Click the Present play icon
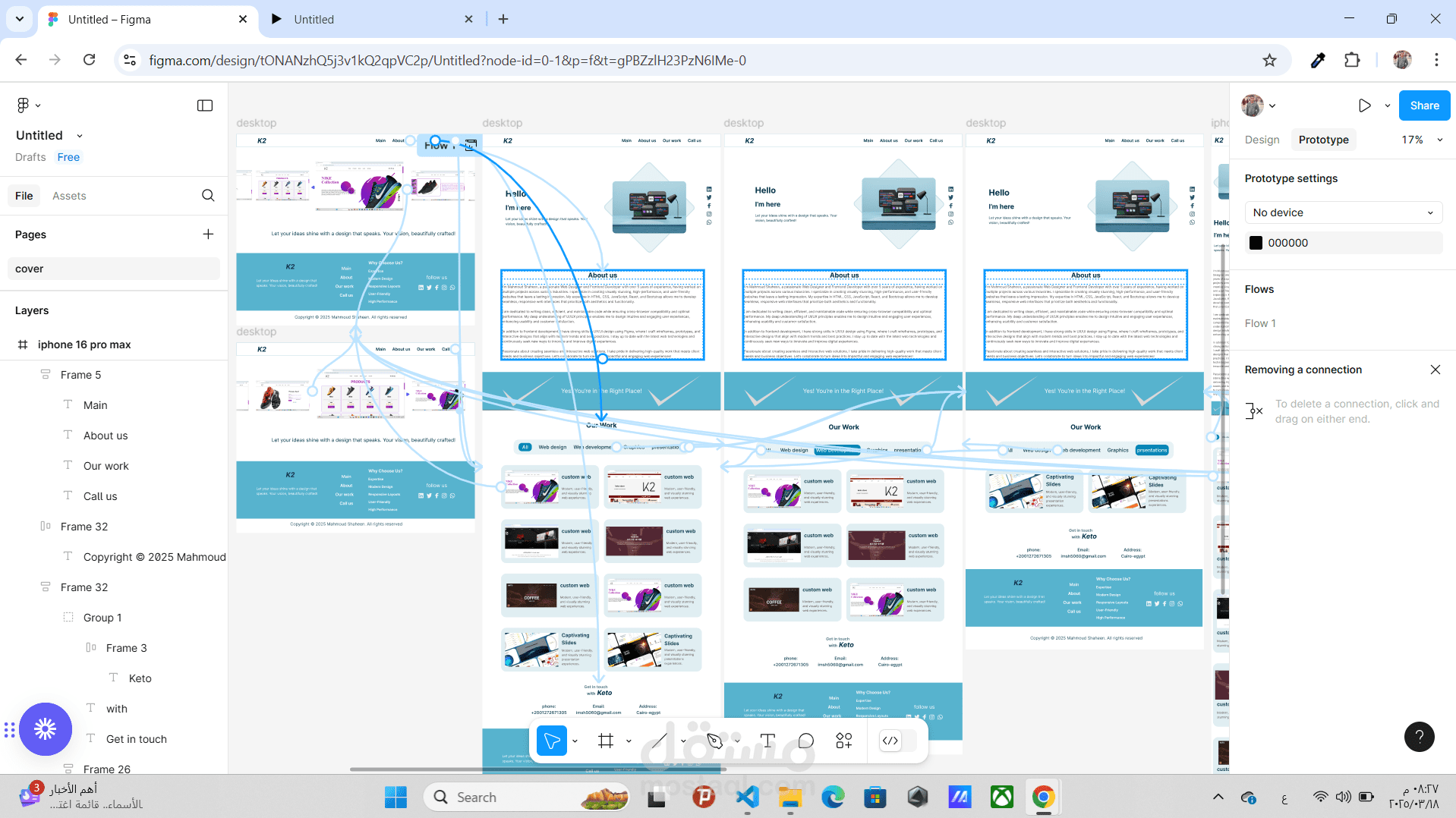The image size is (1456, 818). (1364, 105)
